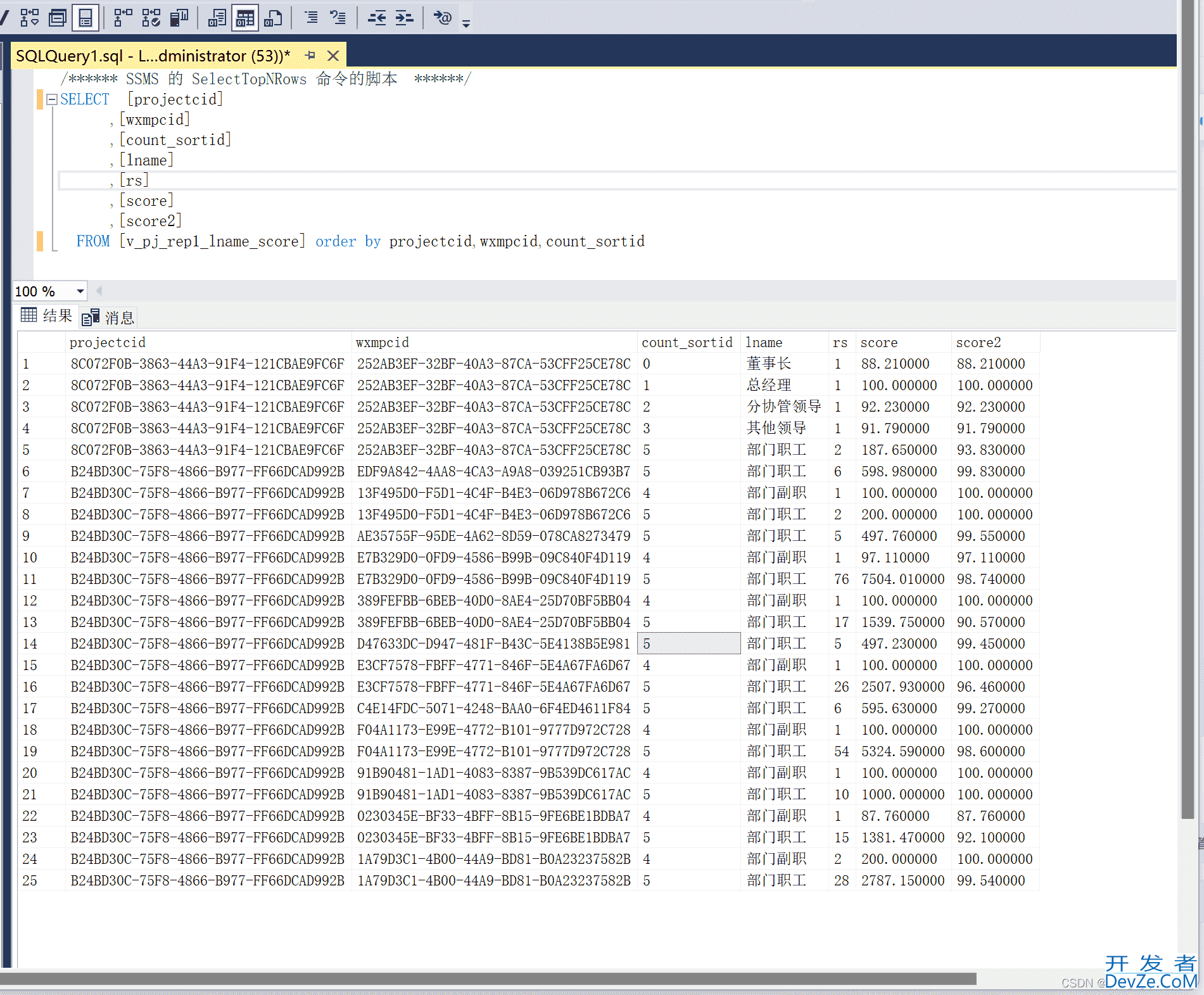The height and width of the screenshot is (995, 1204).
Task: Click Display Estimated Execution Plan icon
Action: click(x=29, y=18)
